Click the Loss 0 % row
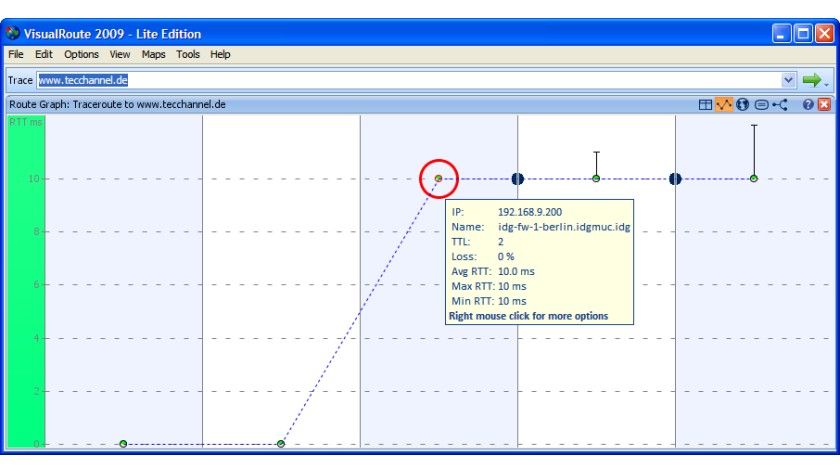 click(483, 257)
